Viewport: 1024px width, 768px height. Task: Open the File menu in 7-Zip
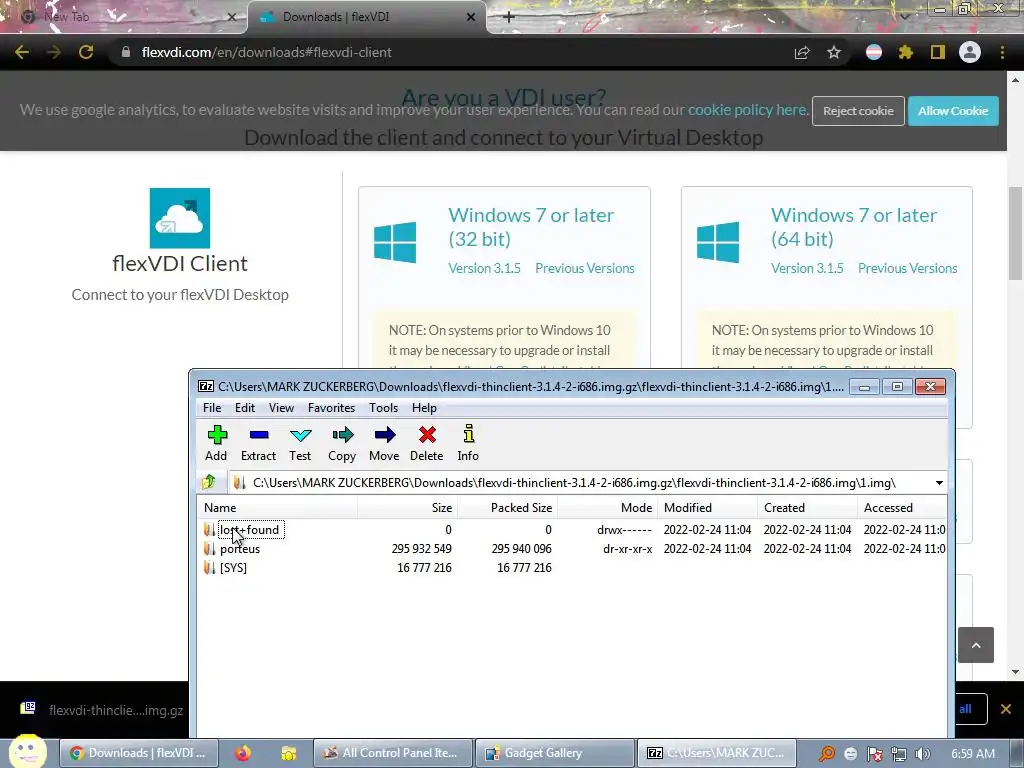coord(212,408)
